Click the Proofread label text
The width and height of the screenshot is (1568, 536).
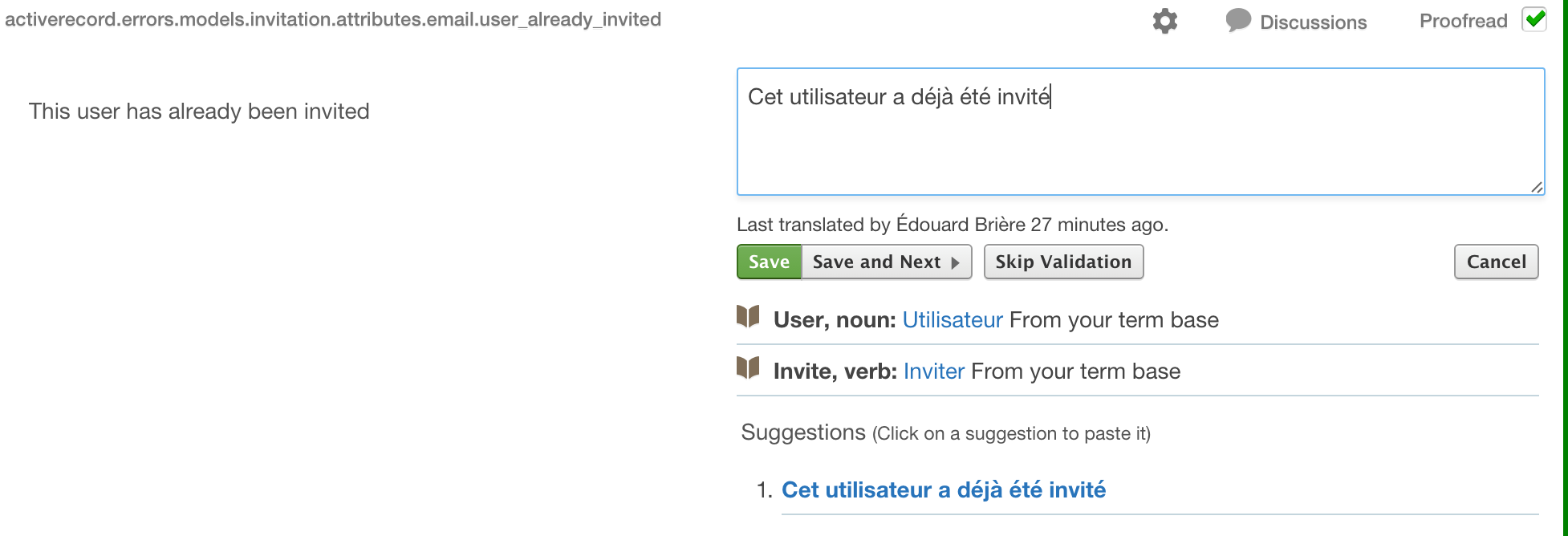click(1463, 21)
